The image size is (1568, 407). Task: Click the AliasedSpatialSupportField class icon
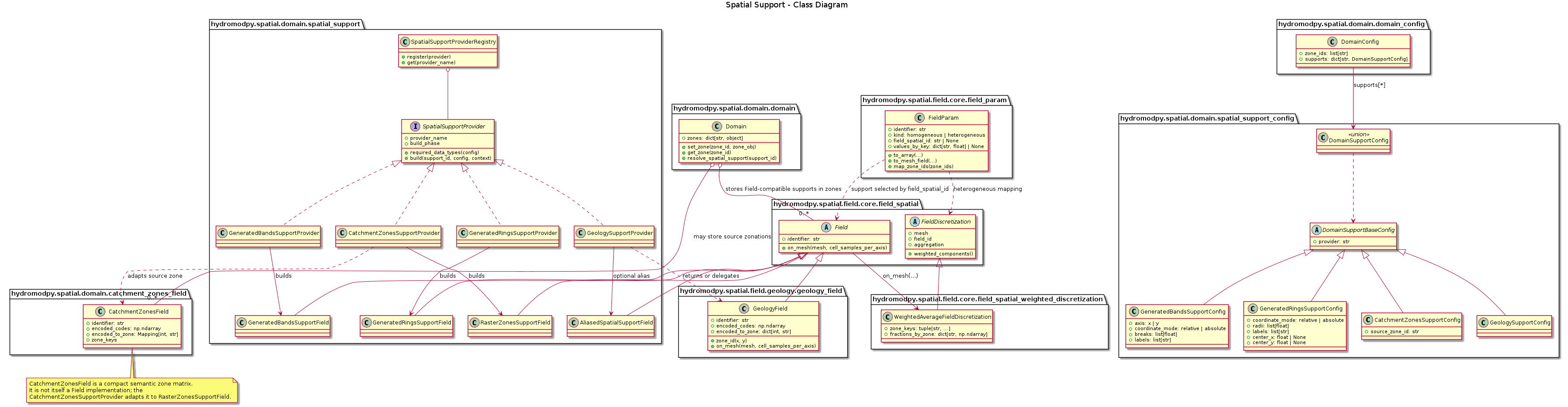click(573, 322)
